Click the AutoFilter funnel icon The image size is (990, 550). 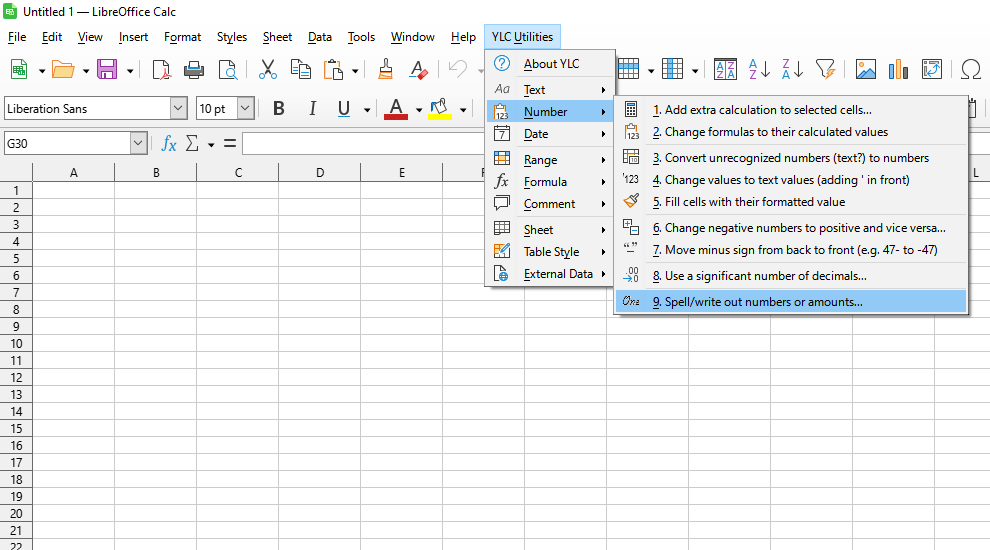pos(825,69)
